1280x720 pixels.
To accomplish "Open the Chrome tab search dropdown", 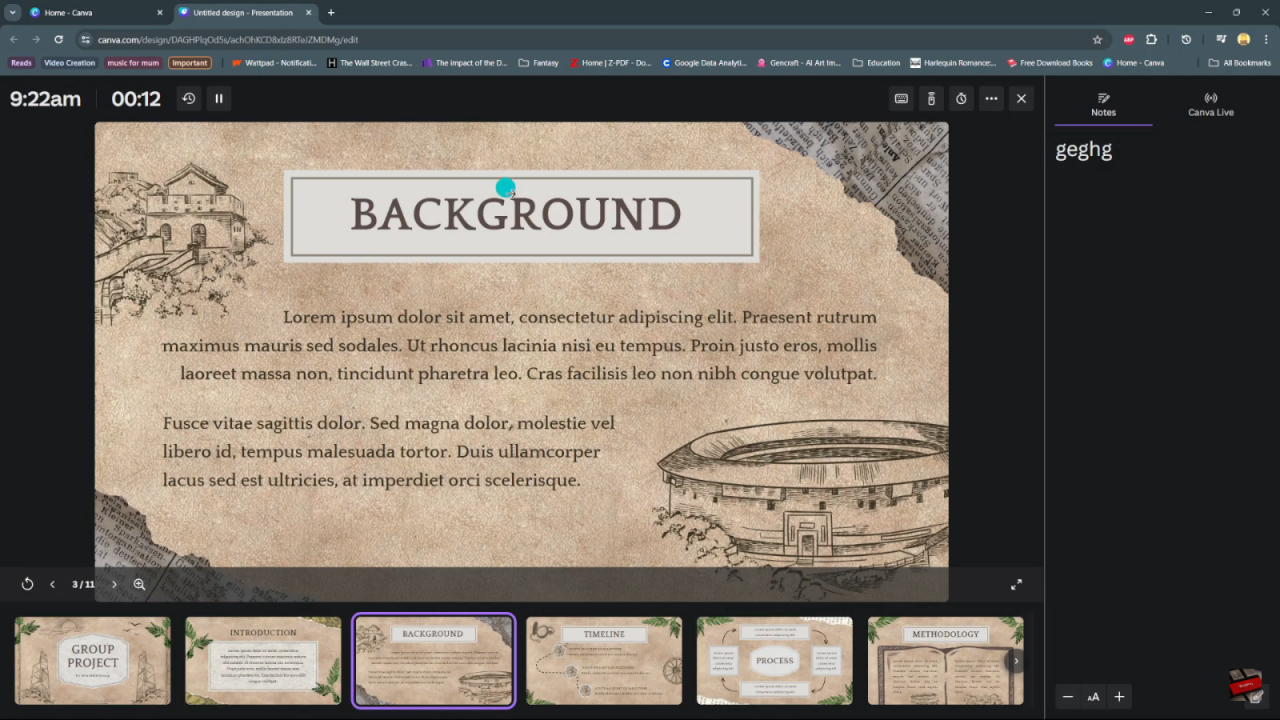I will point(13,12).
